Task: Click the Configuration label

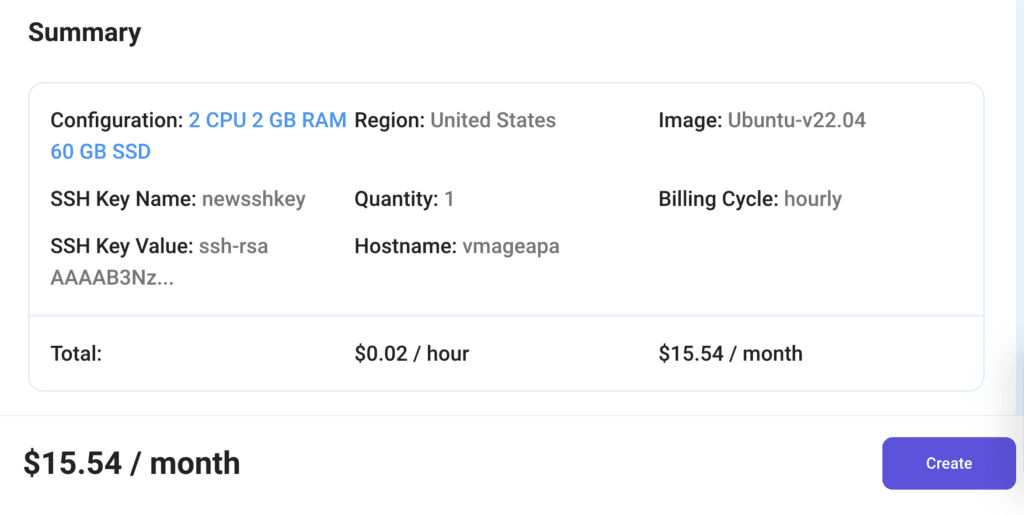Action: coord(116,121)
